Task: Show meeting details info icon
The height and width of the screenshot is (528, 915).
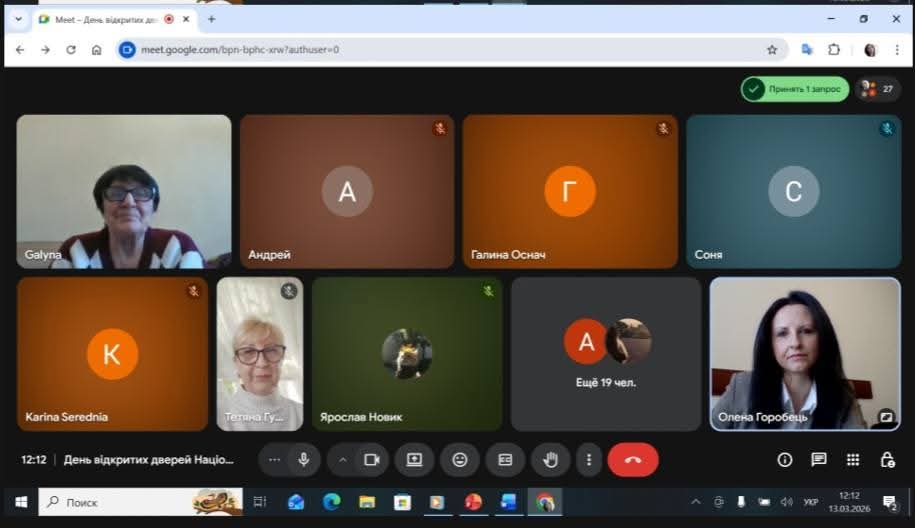Action: point(785,460)
